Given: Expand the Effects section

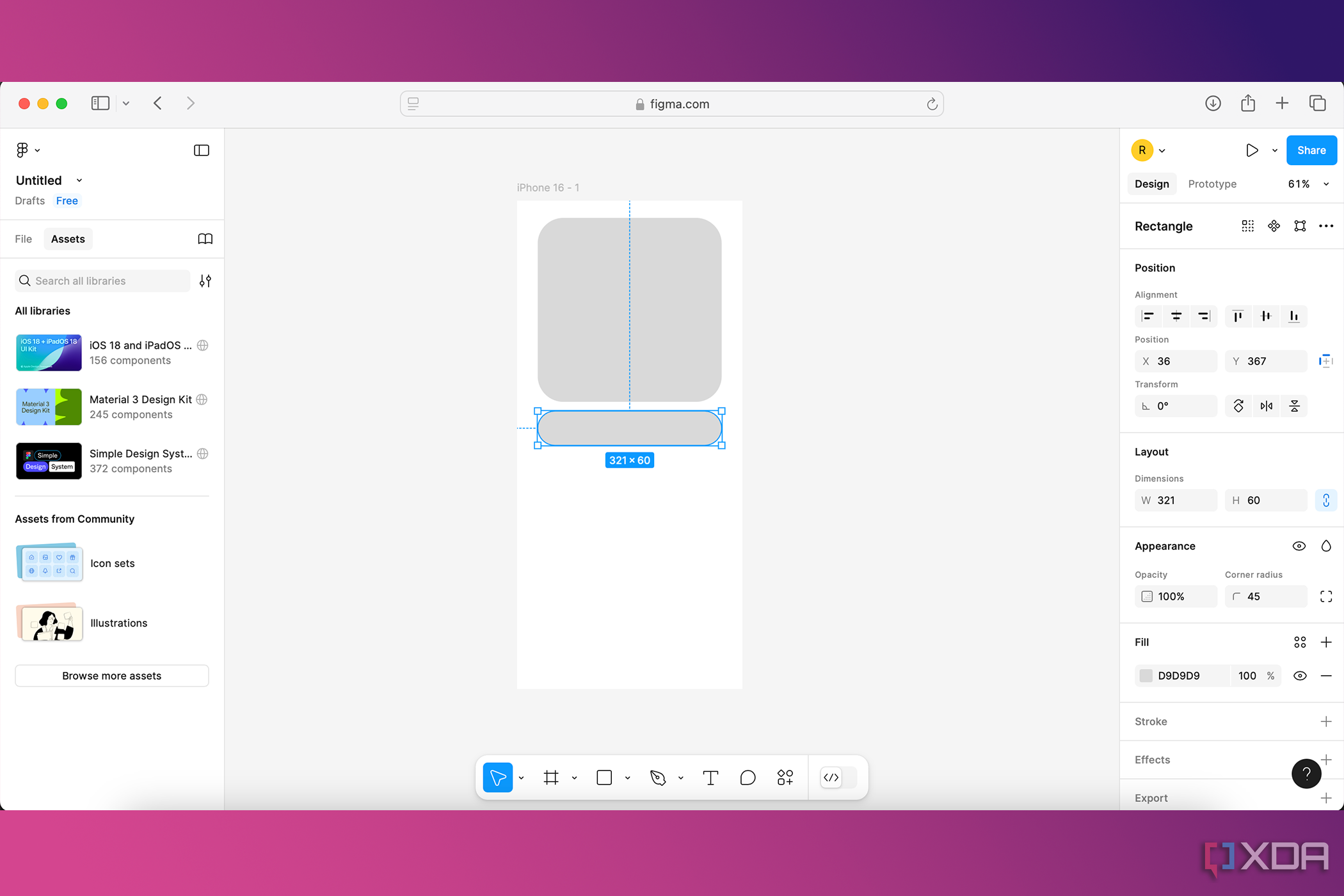Looking at the screenshot, I should 1327,759.
